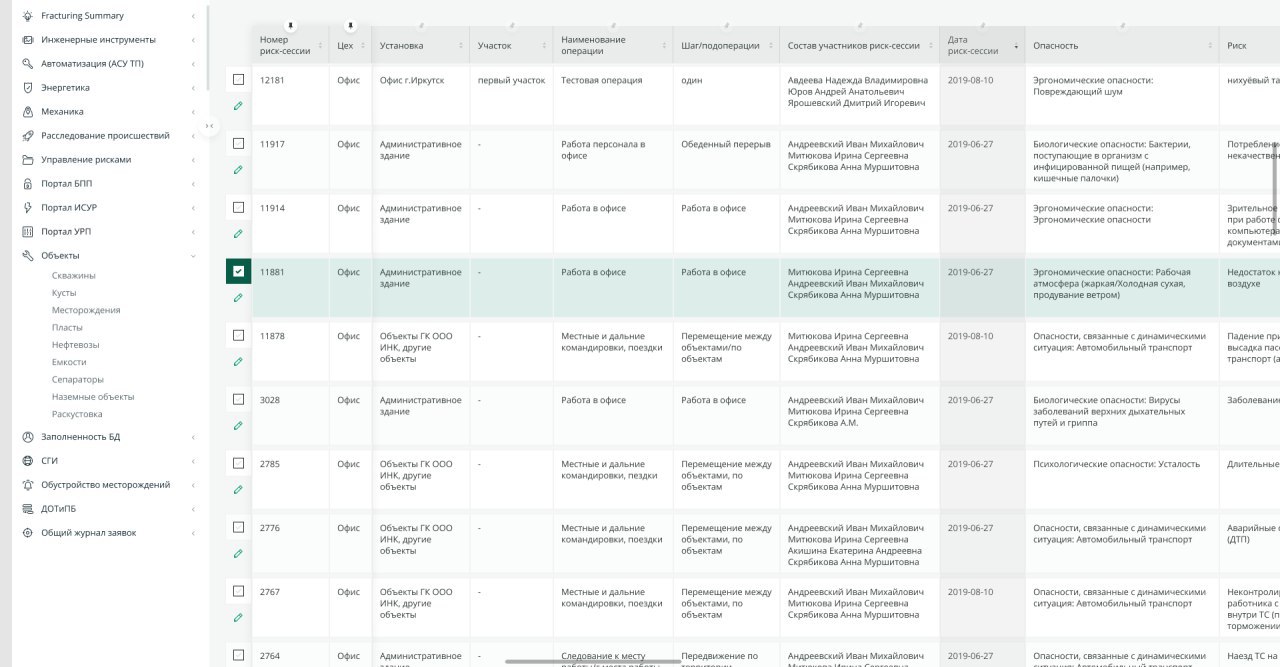Check the box for session 2785
This screenshot has height=667, width=1280.
[238, 463]
